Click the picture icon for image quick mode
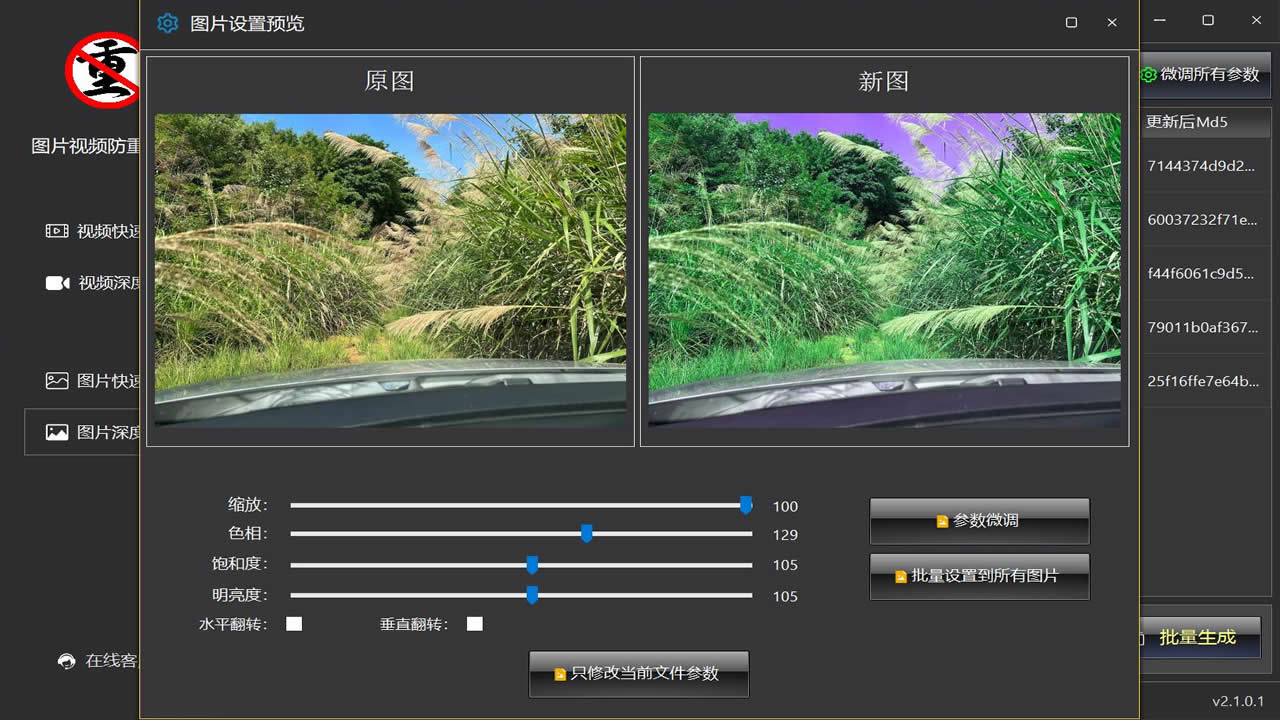 [57, 381]
